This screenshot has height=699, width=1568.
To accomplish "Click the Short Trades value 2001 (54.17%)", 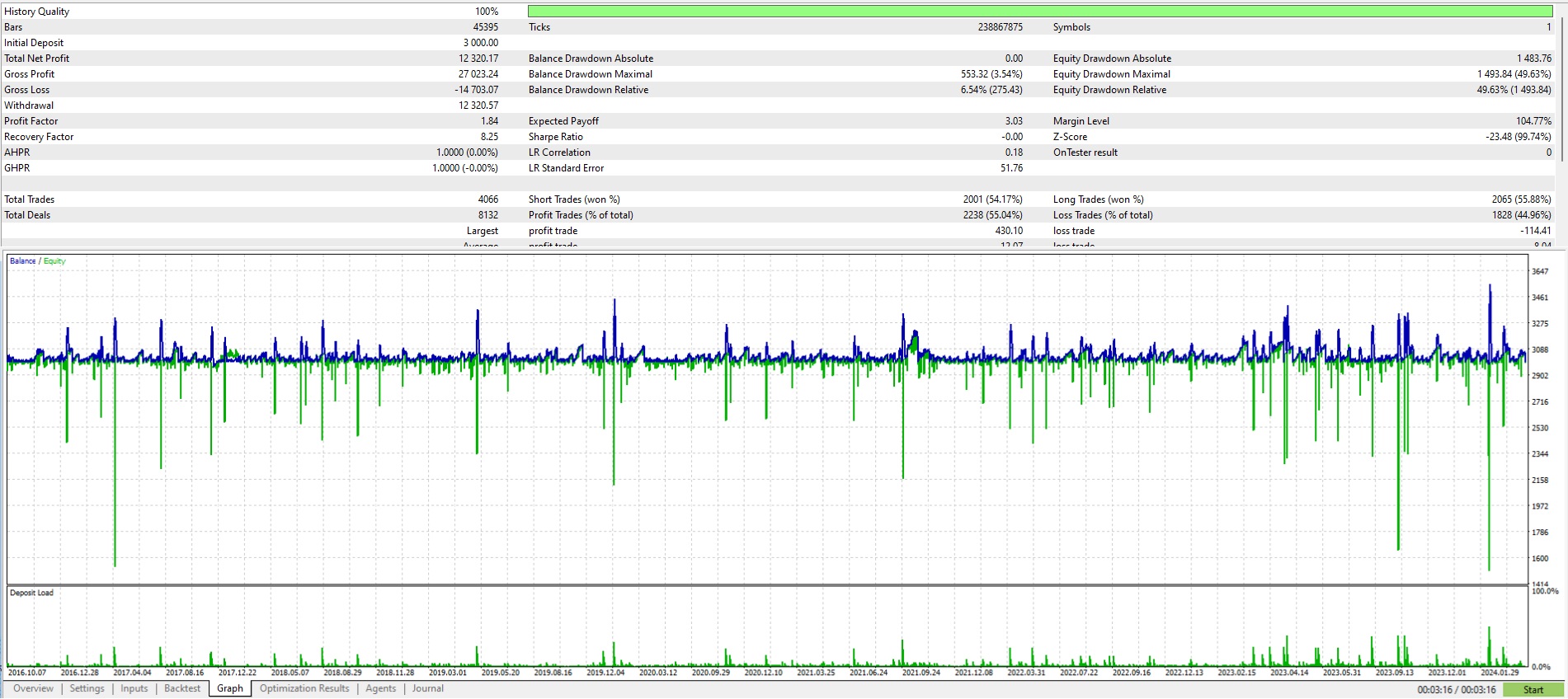I will [992, 199].
